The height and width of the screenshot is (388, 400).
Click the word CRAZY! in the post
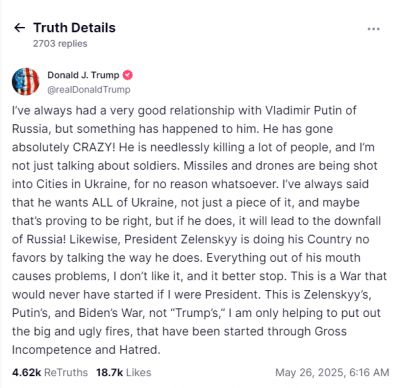(x=94, y=147)
